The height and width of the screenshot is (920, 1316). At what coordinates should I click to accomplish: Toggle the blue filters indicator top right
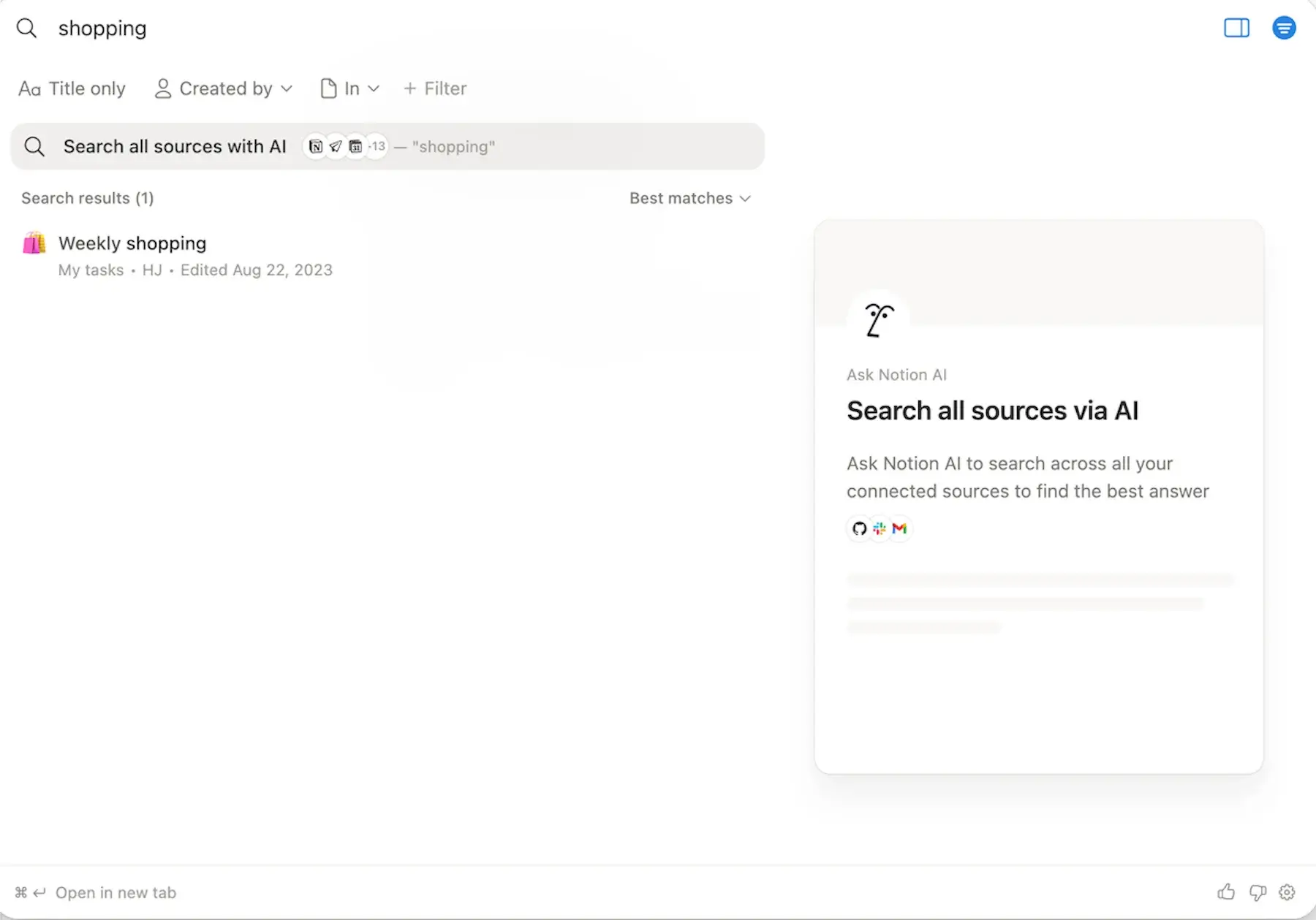[x=1284, y=28]
